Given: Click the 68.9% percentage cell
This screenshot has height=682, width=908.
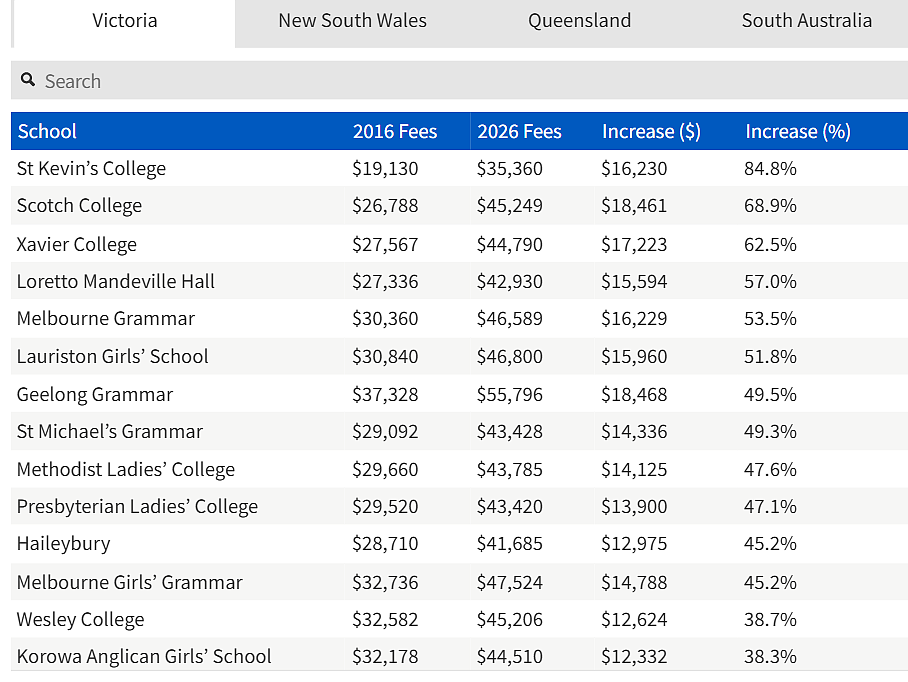Looking at the screenshot, I should pyautogui.click(x=770, y=206).
